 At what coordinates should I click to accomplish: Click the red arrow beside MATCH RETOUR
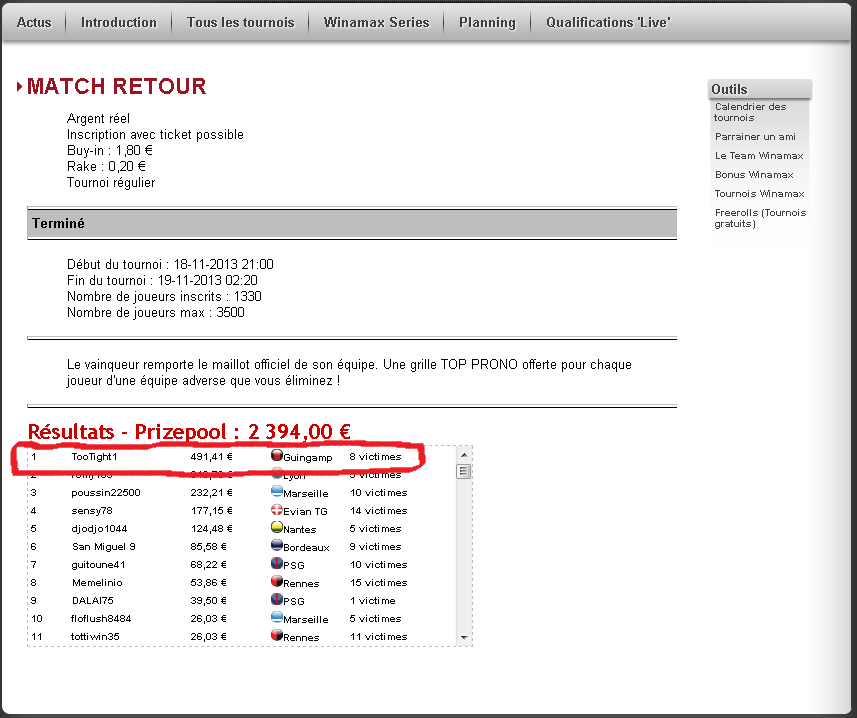pyautogui.click(x=20, y=86)
